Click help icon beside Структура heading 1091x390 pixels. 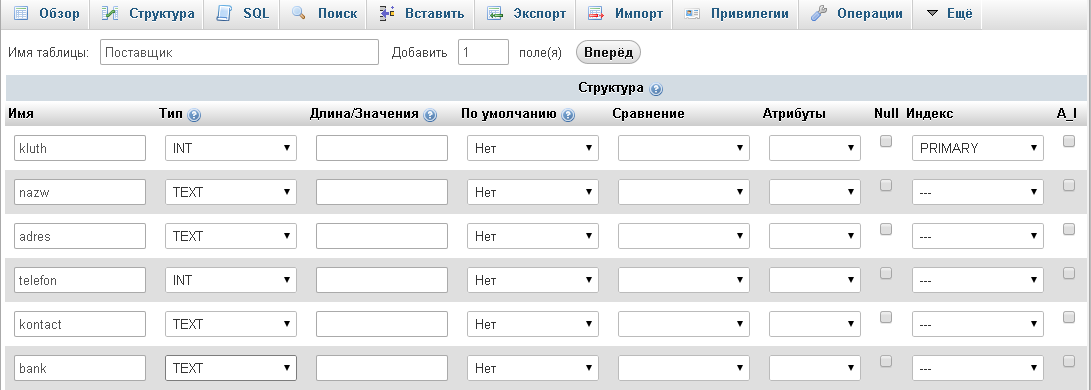(657, 89)
